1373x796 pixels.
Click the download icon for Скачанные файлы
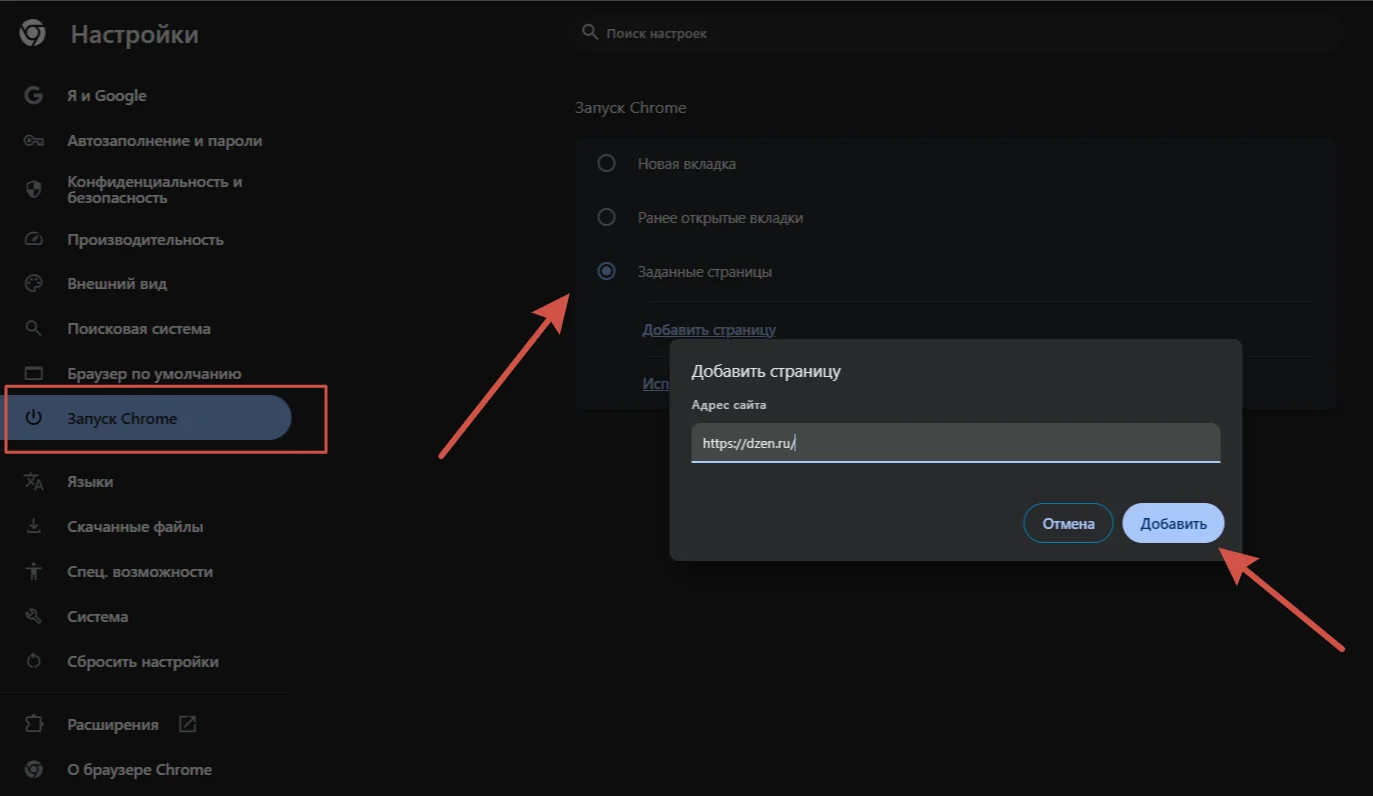pos(34,526)
